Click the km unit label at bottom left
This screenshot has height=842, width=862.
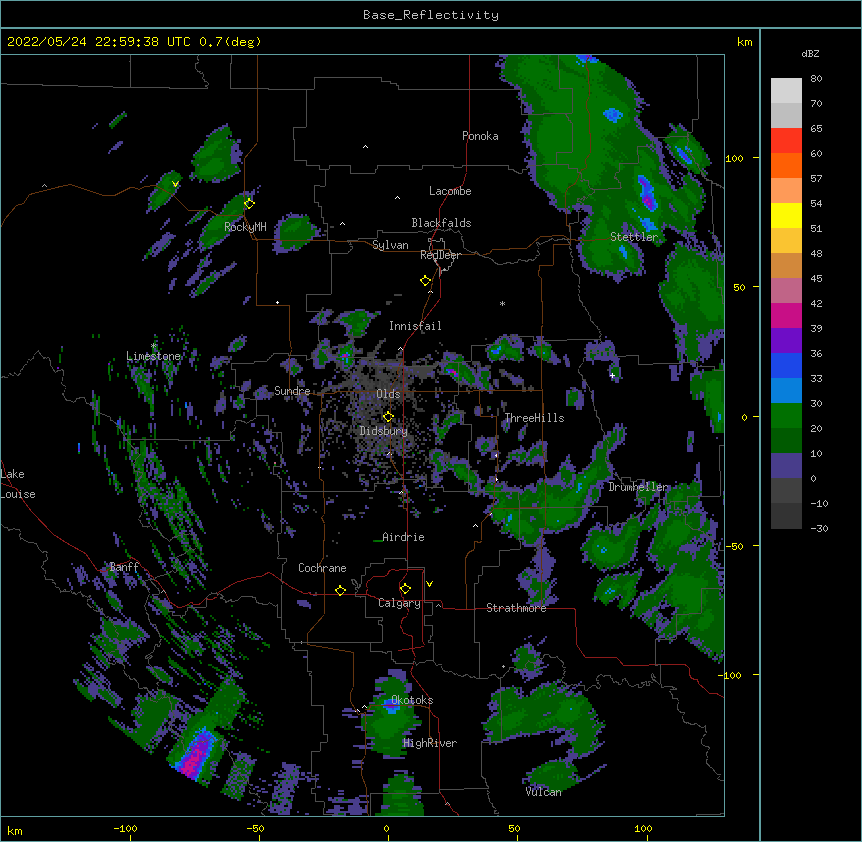click(x=15, y=830)
